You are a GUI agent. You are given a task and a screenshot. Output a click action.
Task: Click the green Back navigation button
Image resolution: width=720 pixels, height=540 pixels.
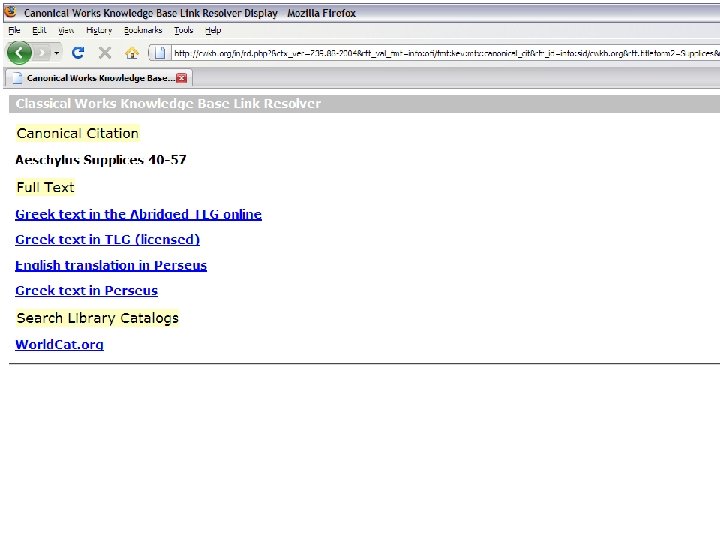click(19, 53)
